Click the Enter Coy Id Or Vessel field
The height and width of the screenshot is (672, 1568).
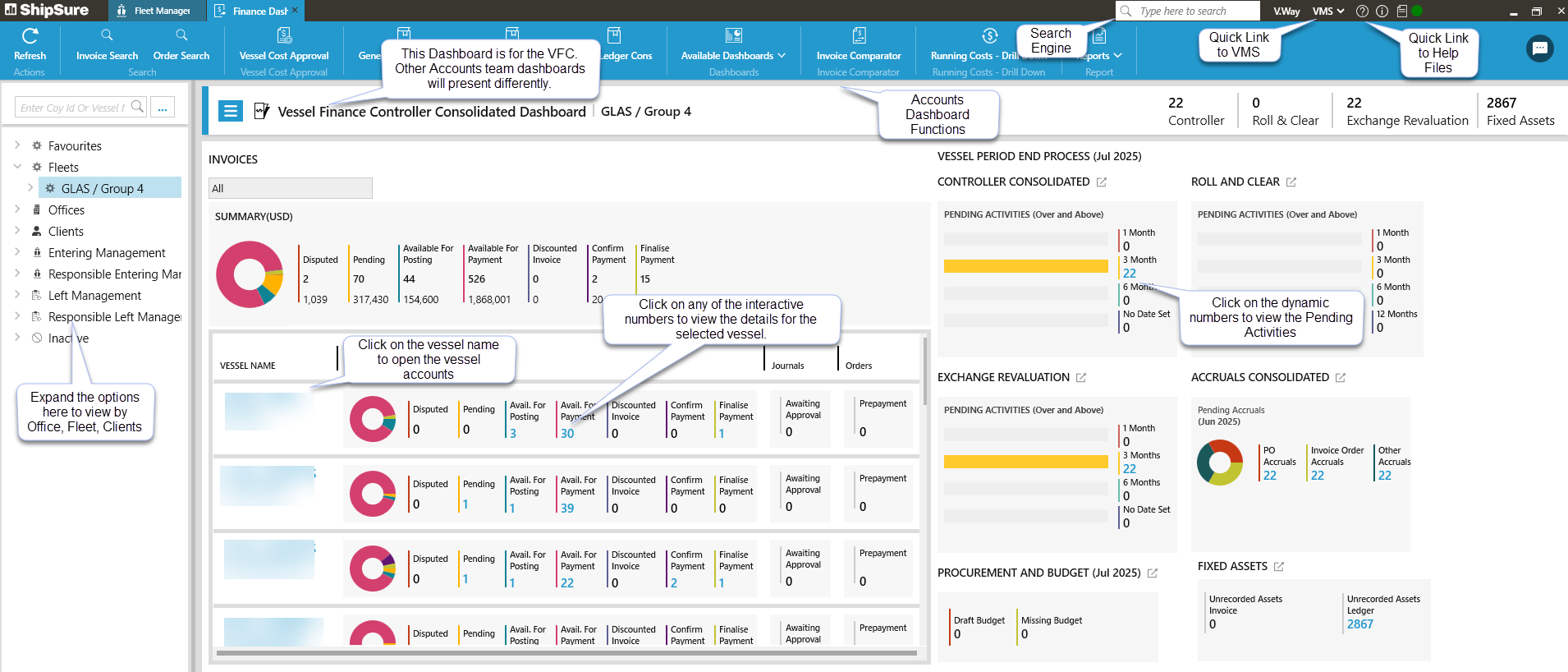[x=72, y=108]
